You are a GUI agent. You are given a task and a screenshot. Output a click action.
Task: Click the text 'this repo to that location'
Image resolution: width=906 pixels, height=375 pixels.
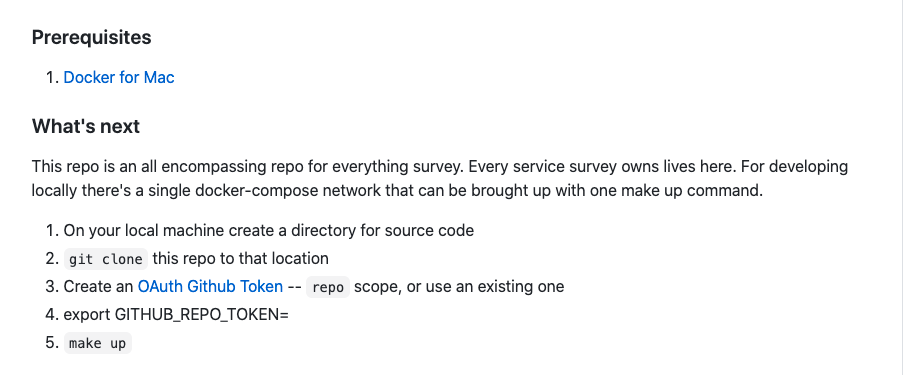coord(240,258)
